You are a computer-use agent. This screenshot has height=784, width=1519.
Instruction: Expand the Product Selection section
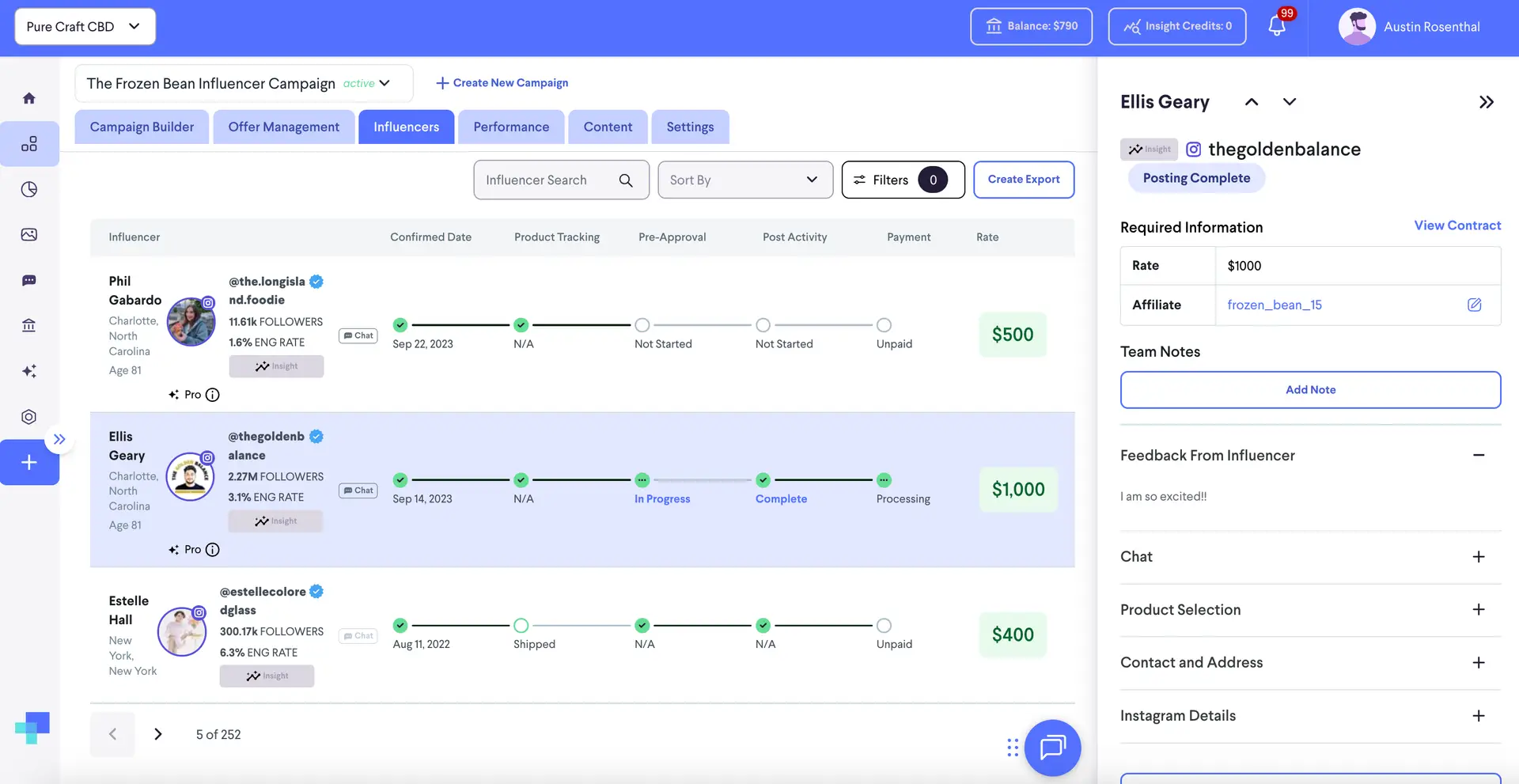1479,610
